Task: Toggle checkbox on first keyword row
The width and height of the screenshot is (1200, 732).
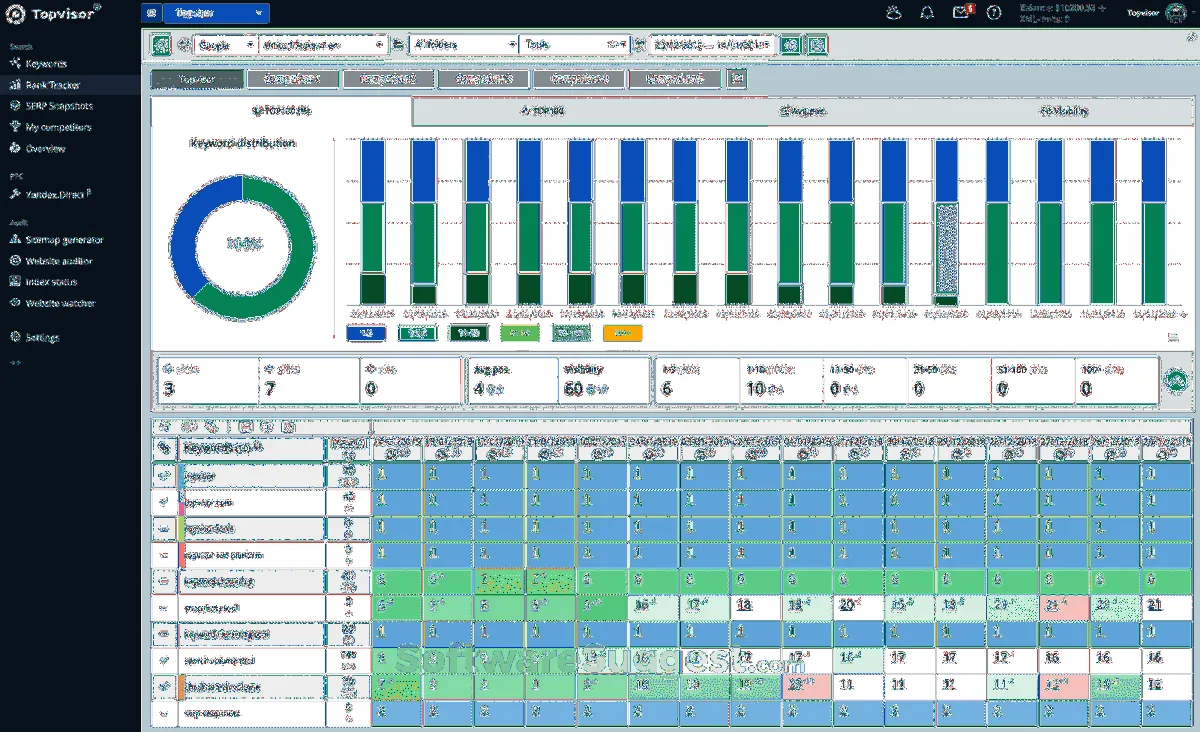Action: tap(164, 476)
